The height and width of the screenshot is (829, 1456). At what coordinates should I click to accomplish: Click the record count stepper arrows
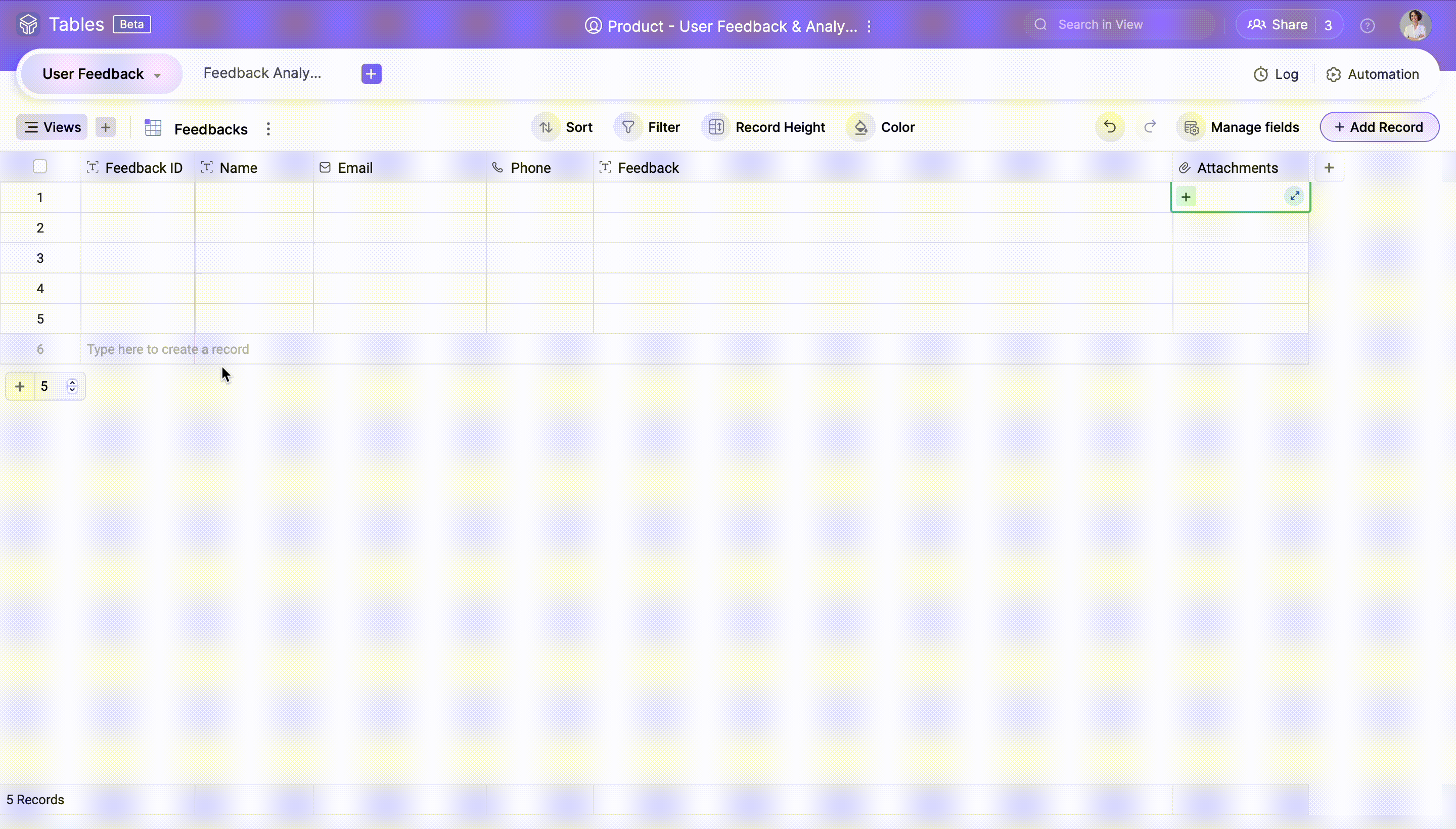(72, 386)
